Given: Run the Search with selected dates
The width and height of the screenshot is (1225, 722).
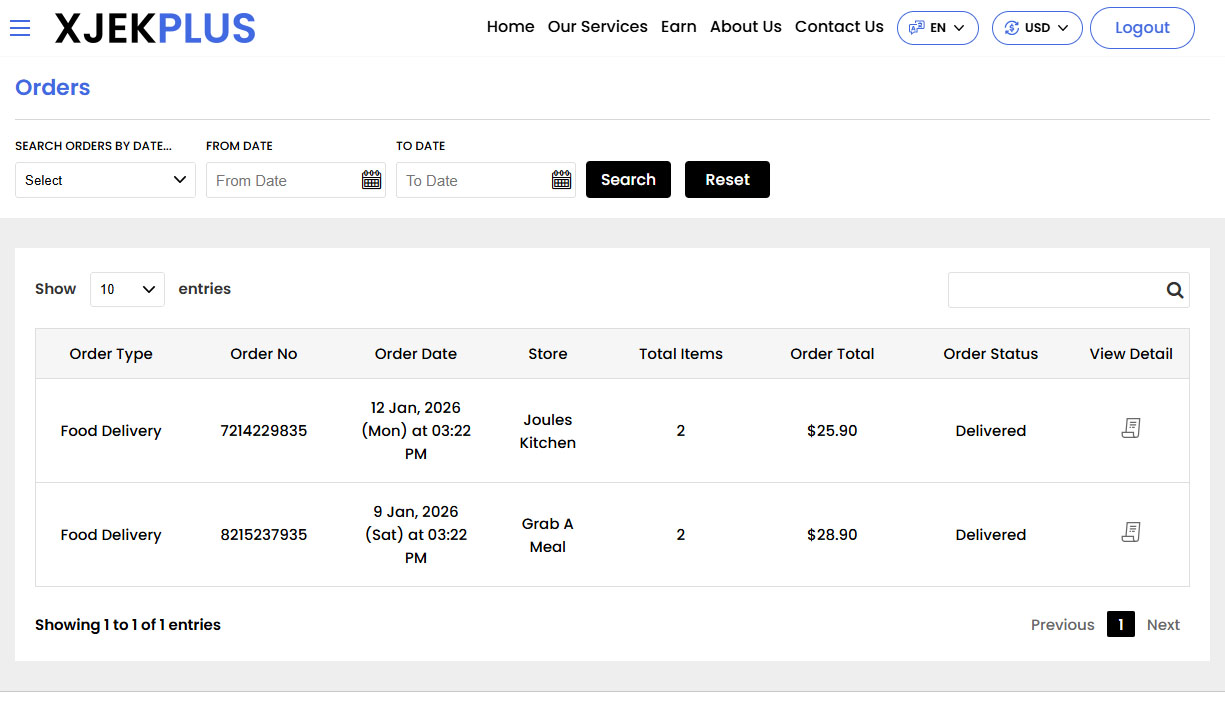Looking at the screenshot, I should coord(628,179).
